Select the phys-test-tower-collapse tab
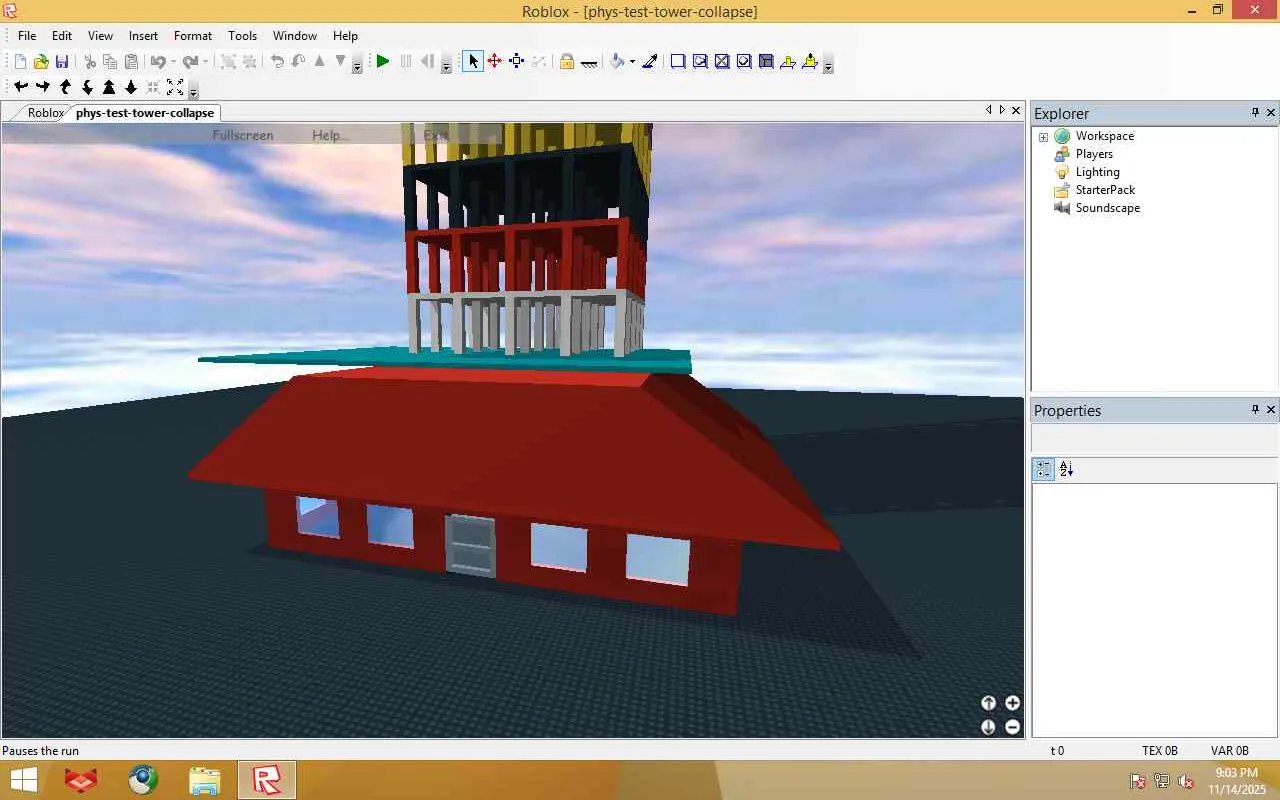Image resolution: width=1280 pixels, height=800 pixels. pos(145,113)
